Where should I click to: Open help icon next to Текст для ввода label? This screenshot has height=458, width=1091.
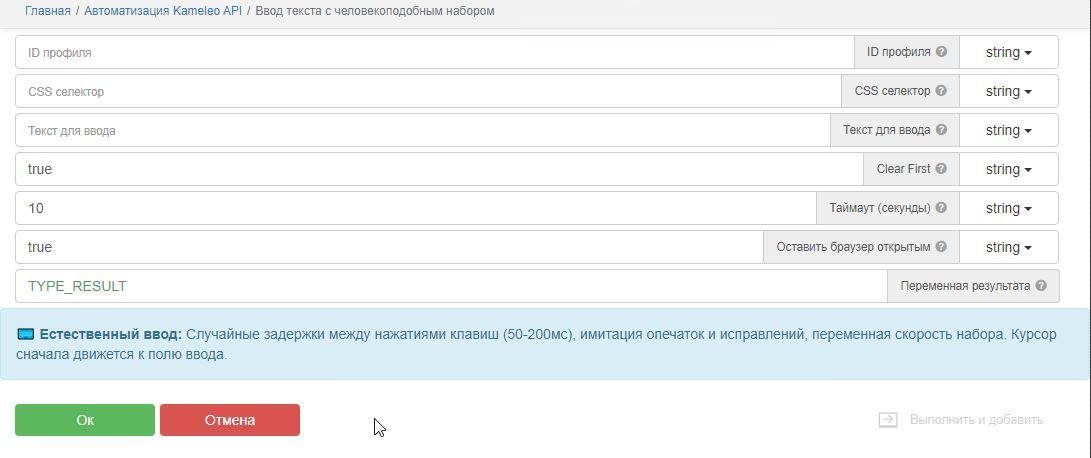(941, 129)
